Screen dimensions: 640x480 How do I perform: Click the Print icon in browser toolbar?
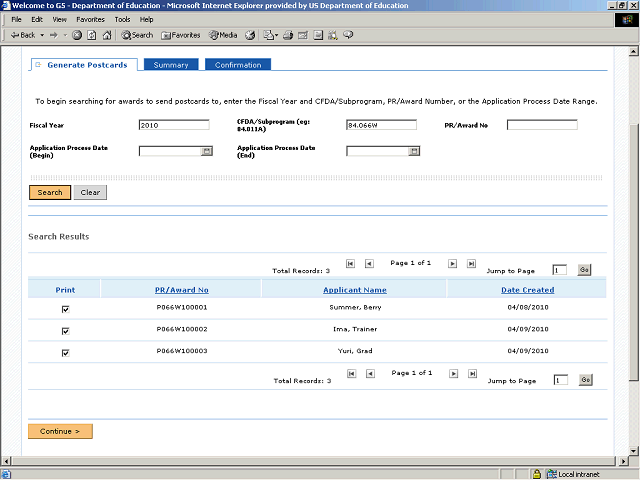(x=288, y=35)
